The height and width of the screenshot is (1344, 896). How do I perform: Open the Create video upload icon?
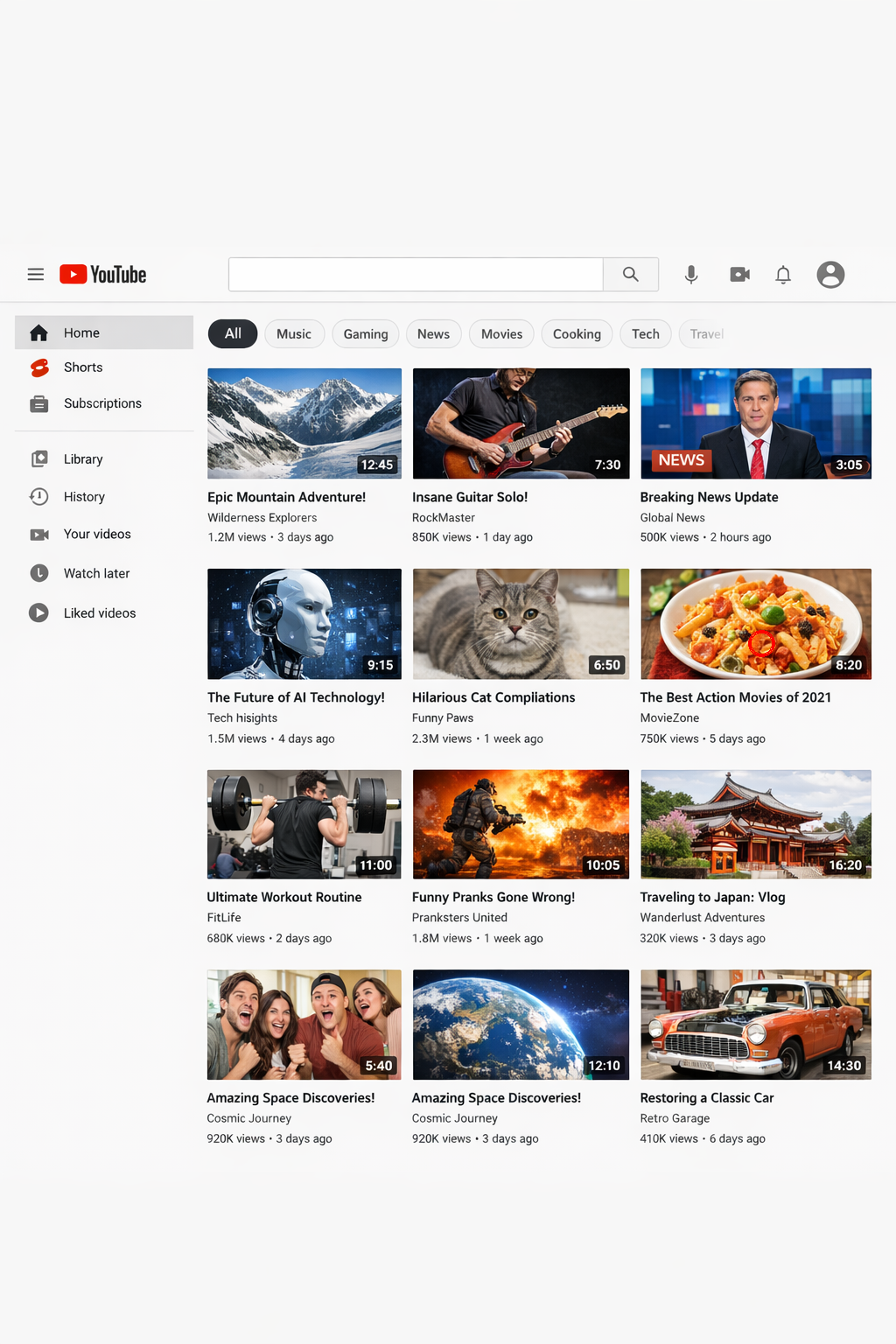tap(739, 274)
